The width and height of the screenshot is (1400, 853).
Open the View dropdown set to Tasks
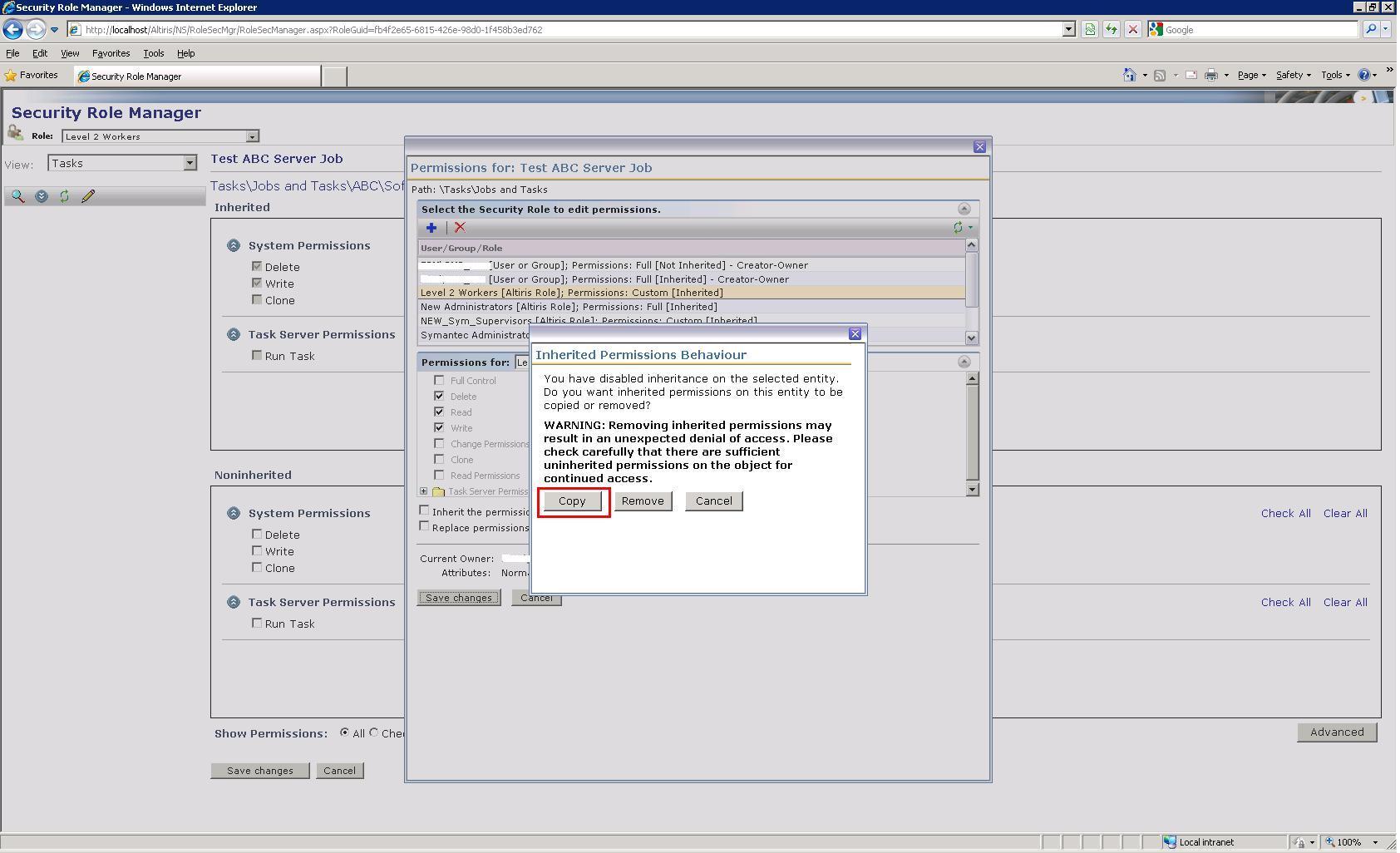(x=190, y=163)
